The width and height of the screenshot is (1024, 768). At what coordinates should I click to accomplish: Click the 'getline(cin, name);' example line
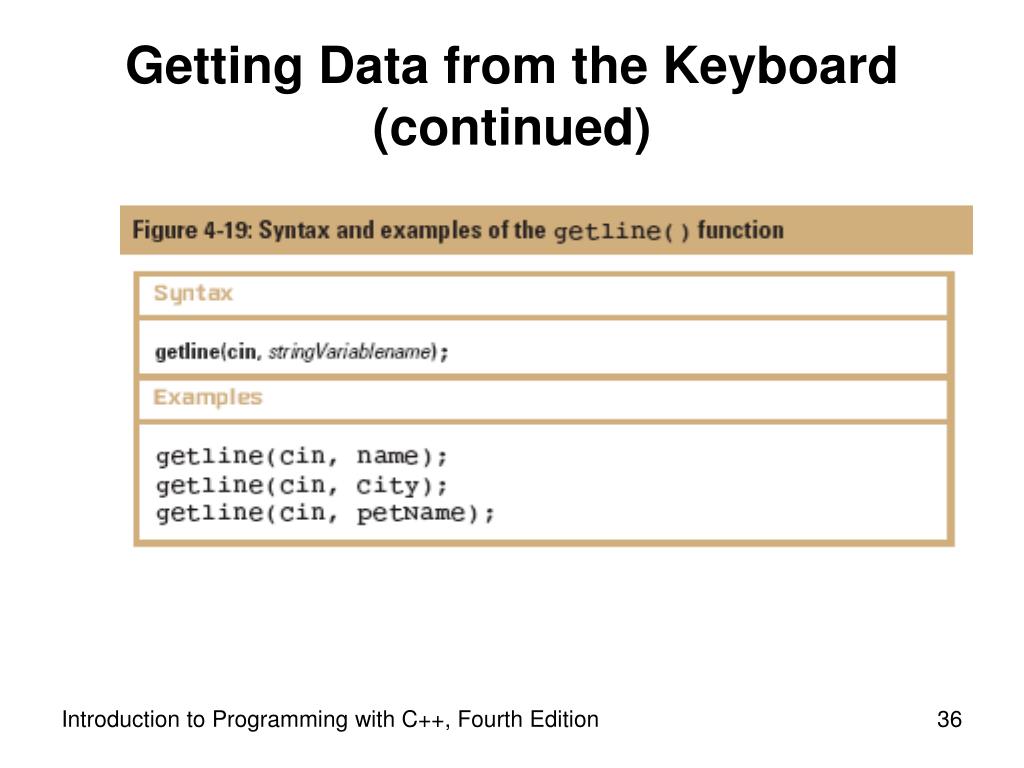coord(301,456)
